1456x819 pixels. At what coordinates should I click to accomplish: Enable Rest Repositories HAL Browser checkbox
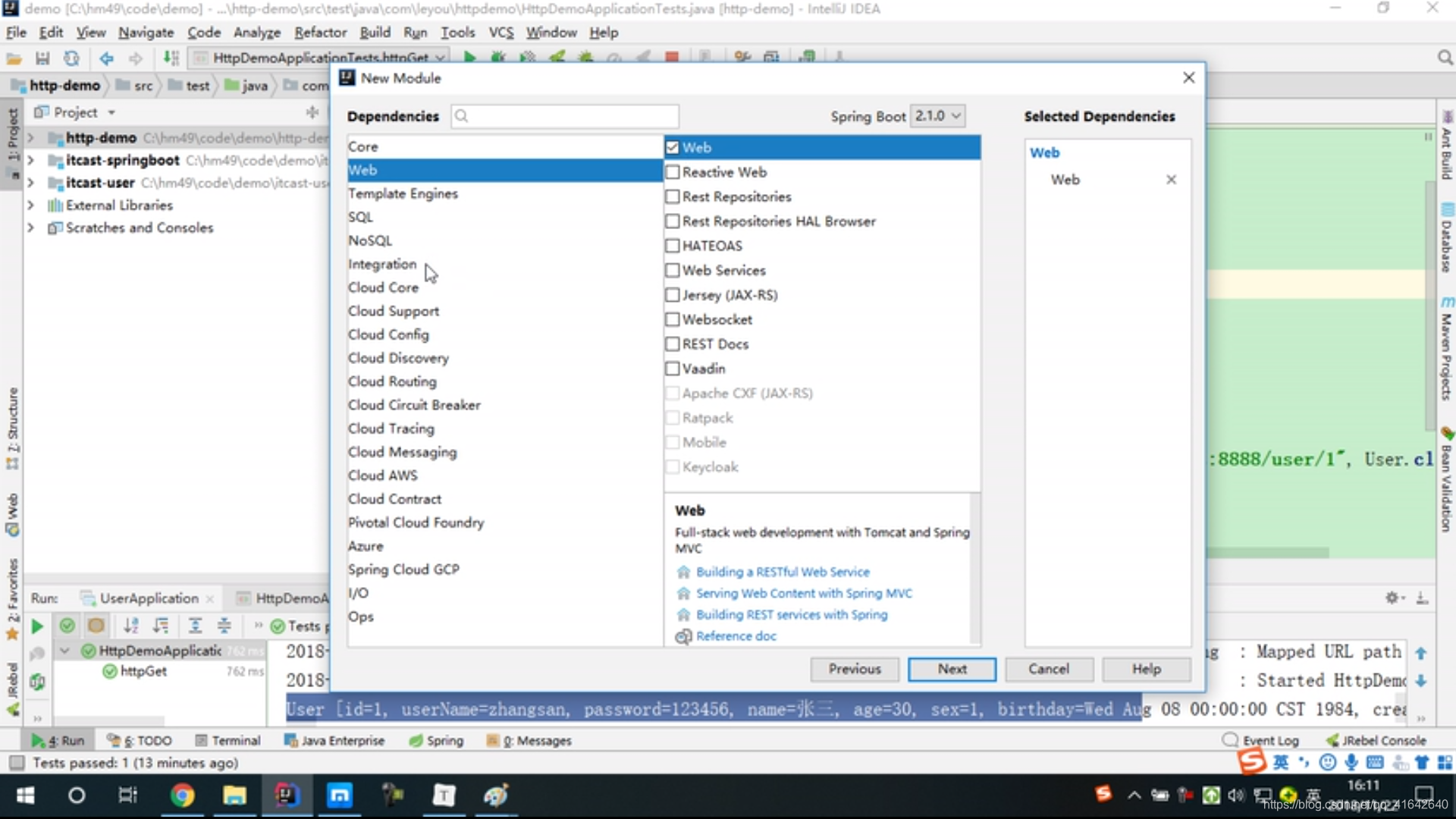pos(672,221)
